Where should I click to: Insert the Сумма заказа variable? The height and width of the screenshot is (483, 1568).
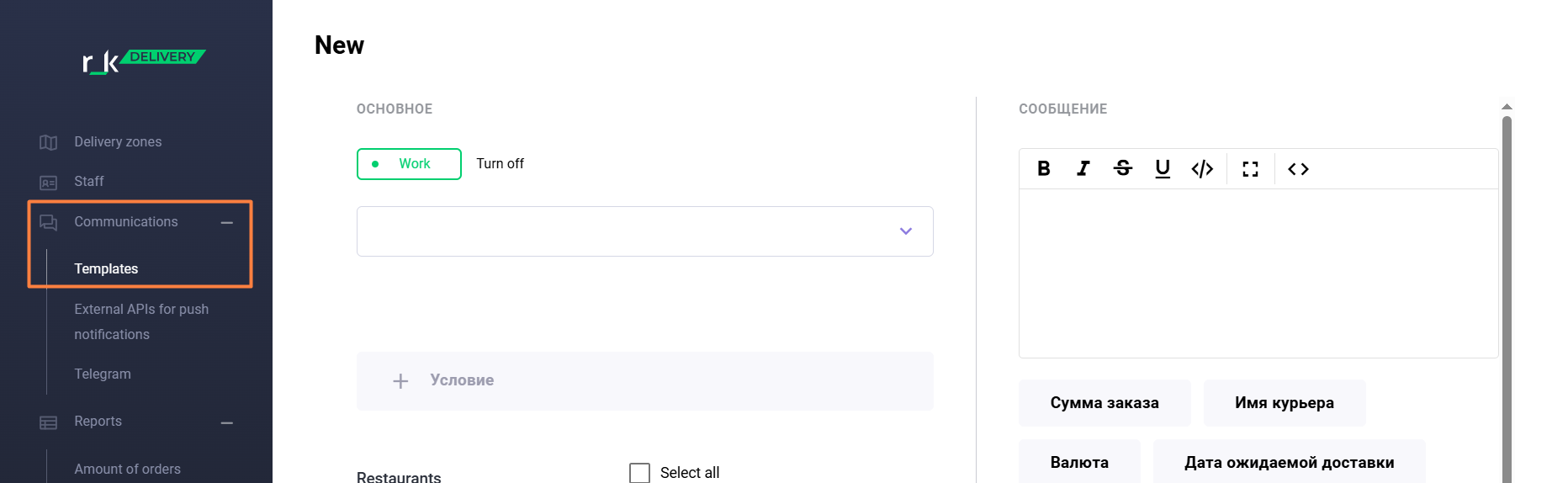pyautogui.click(x=1104, y=403)
